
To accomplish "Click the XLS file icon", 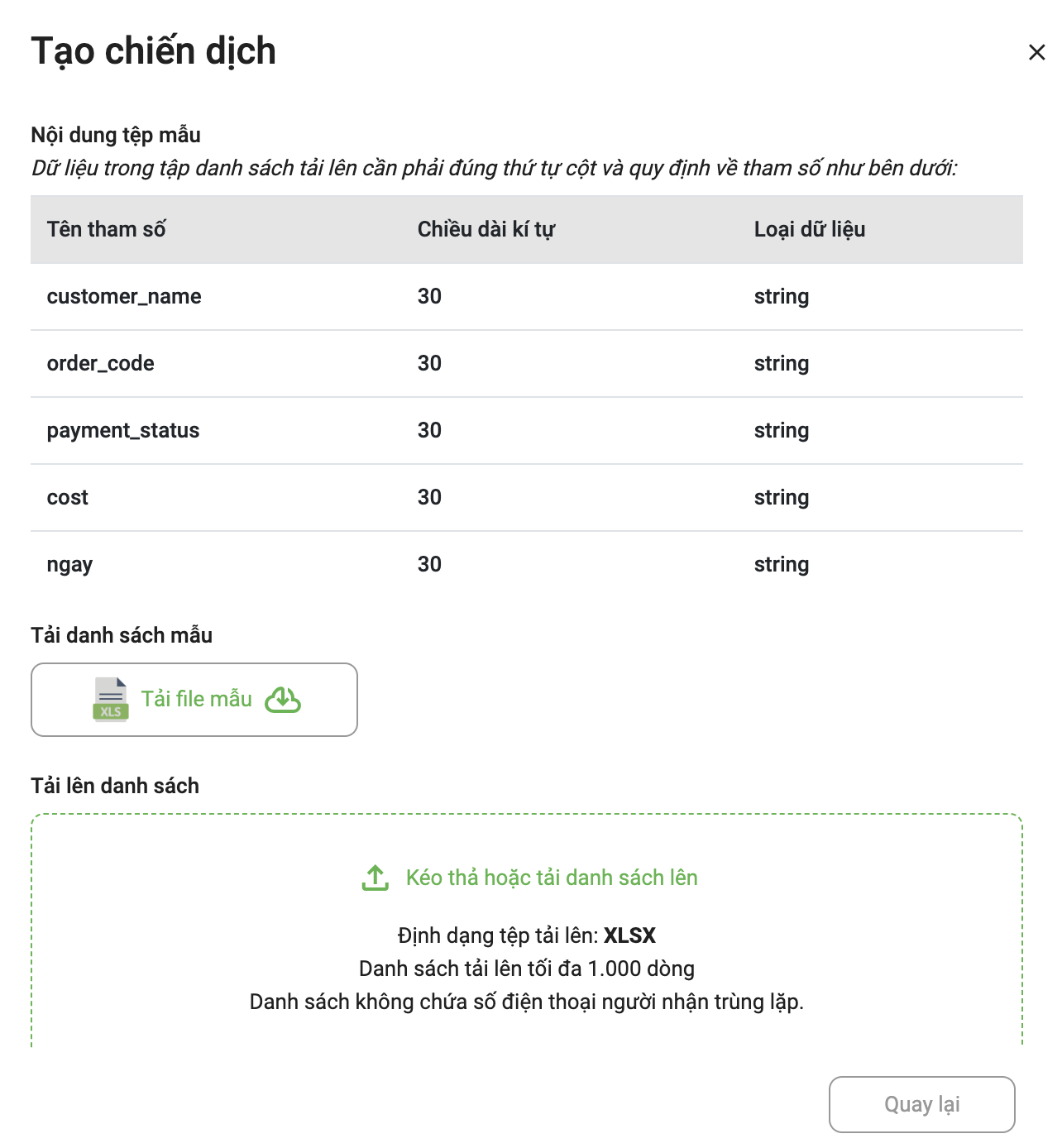I will (x=110, y=700).
